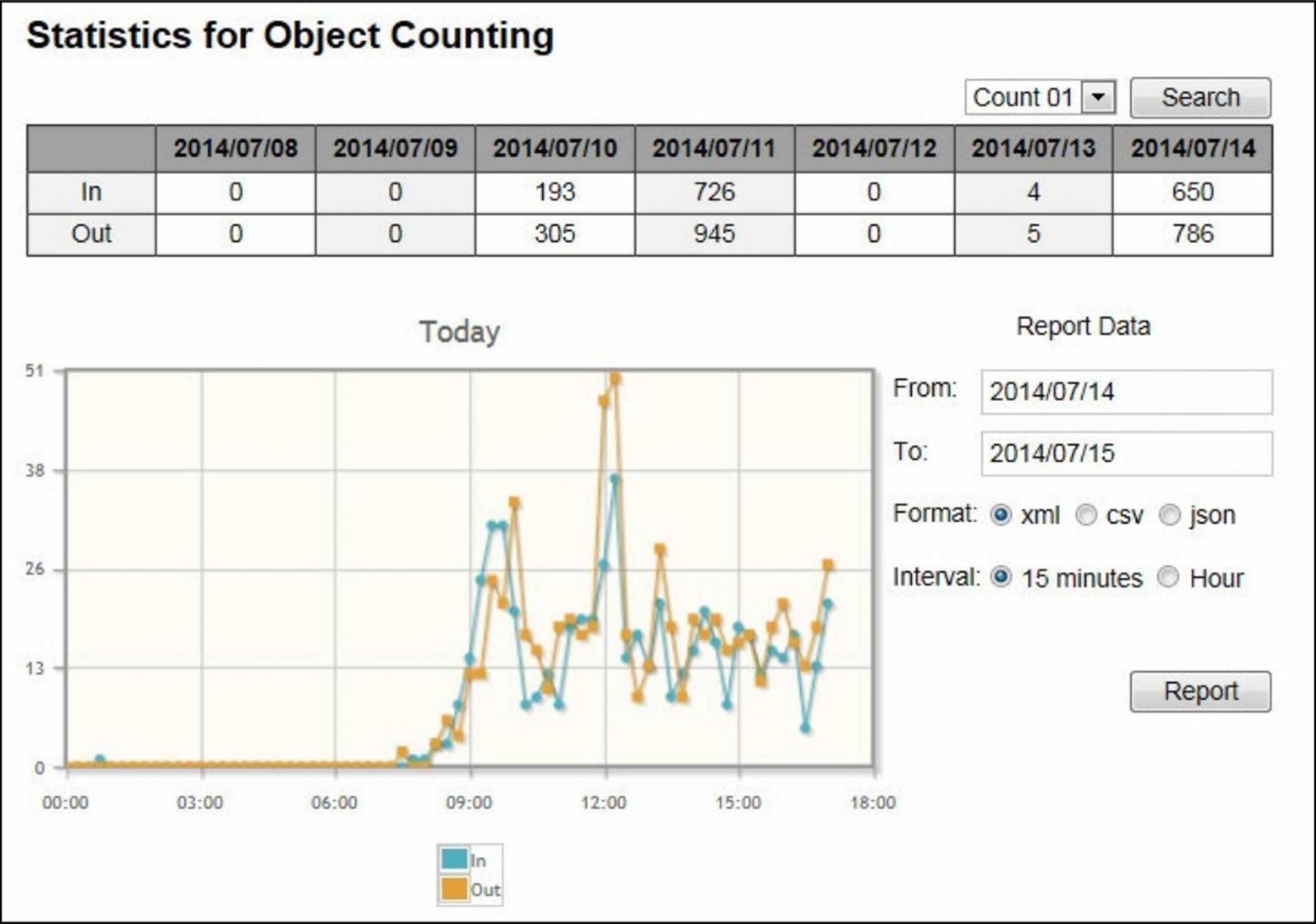Click the Out row header cell
This screenshot has height=924, width=1316.
tap(91, 235)
